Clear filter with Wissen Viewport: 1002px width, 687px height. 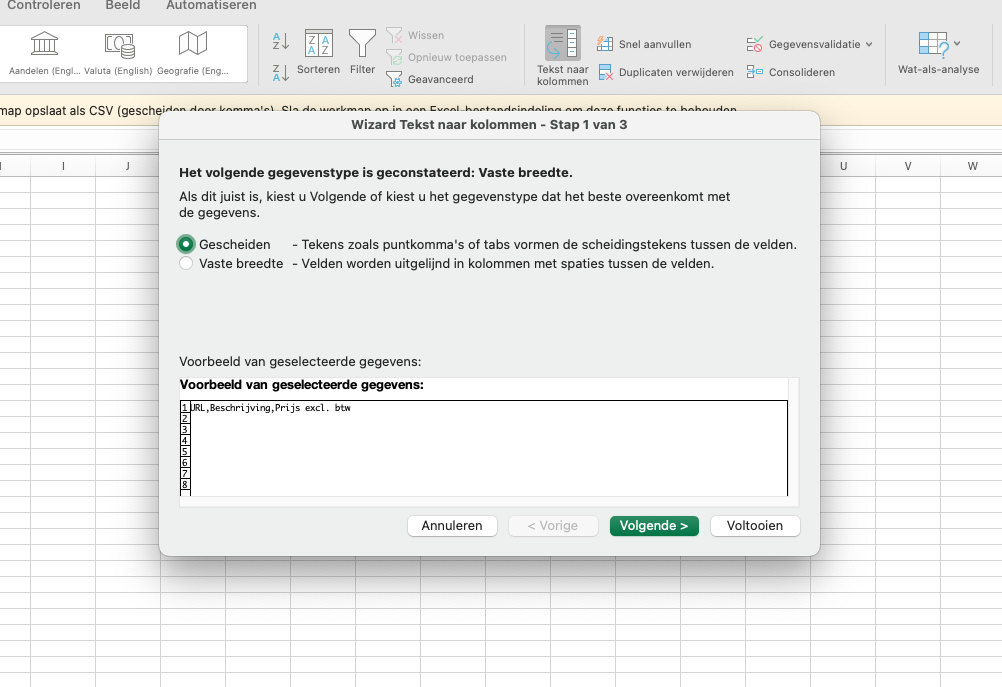click(x=415, y=35)
